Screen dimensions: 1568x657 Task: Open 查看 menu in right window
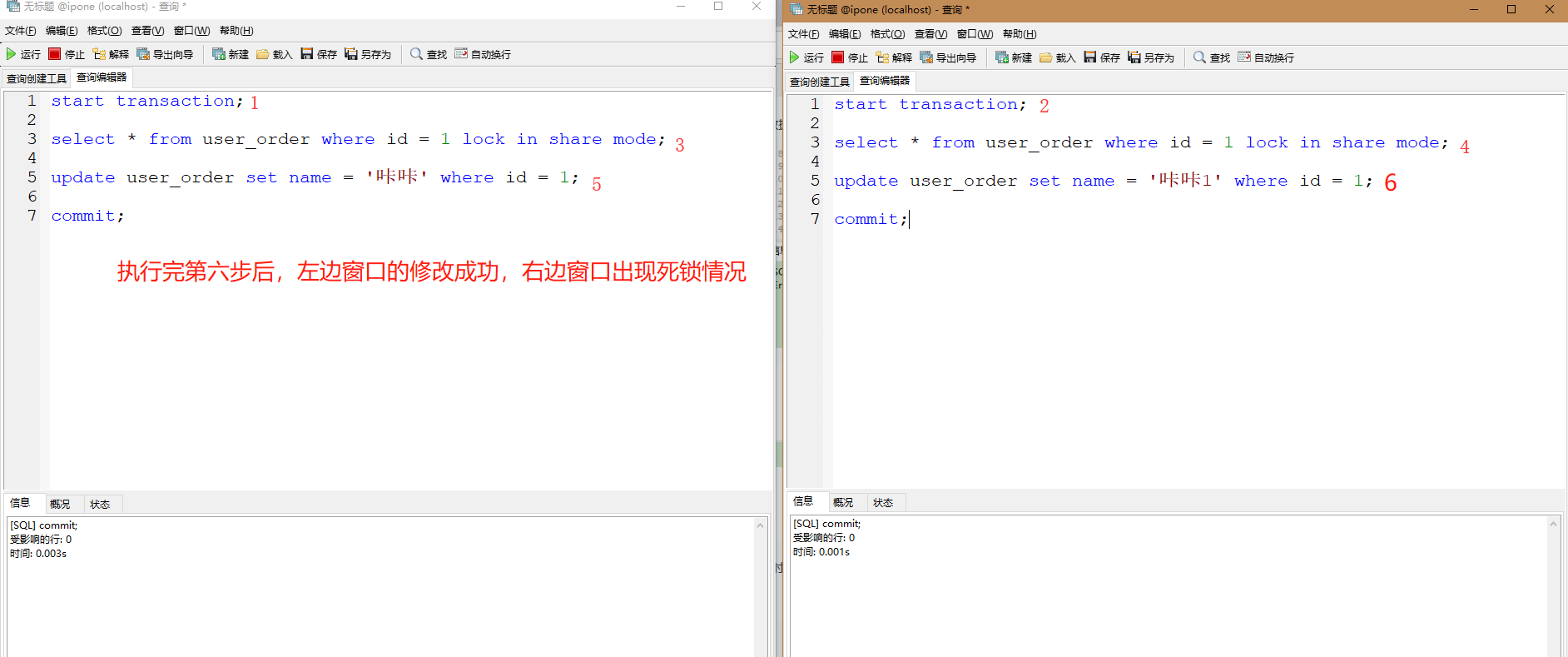931,34
